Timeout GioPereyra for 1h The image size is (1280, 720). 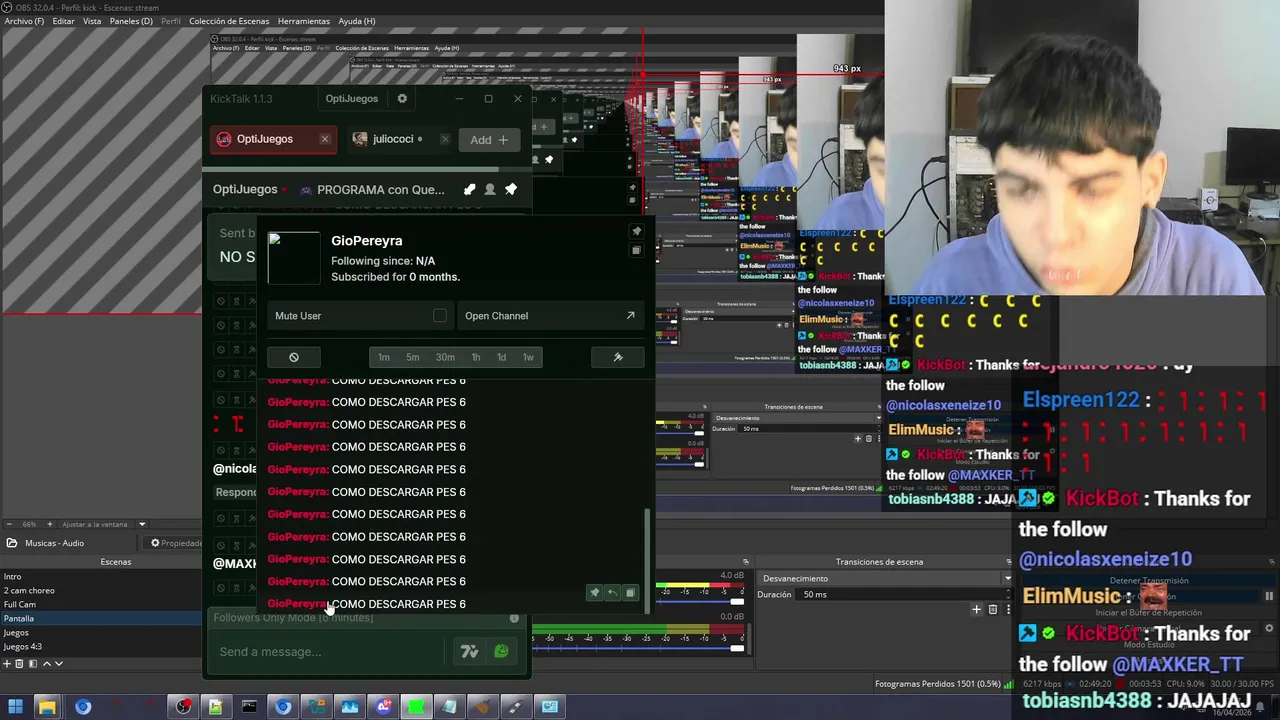476,357
